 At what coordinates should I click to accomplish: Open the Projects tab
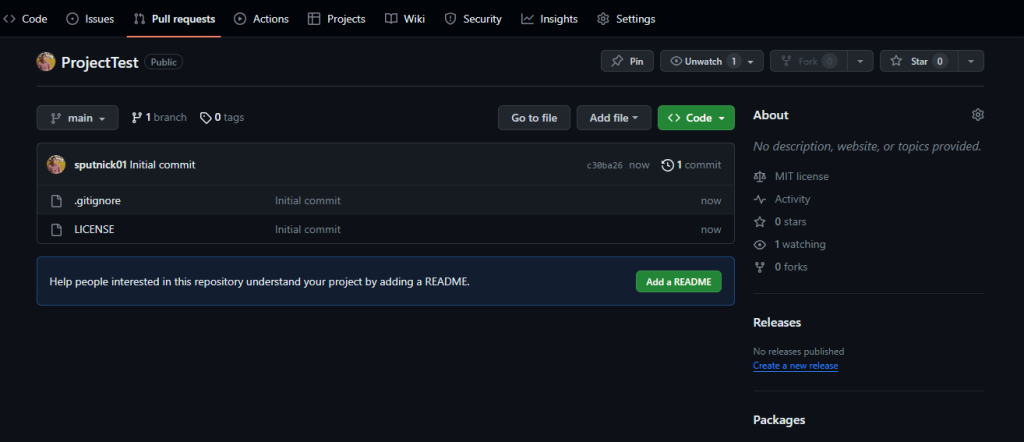coord(337,19)
